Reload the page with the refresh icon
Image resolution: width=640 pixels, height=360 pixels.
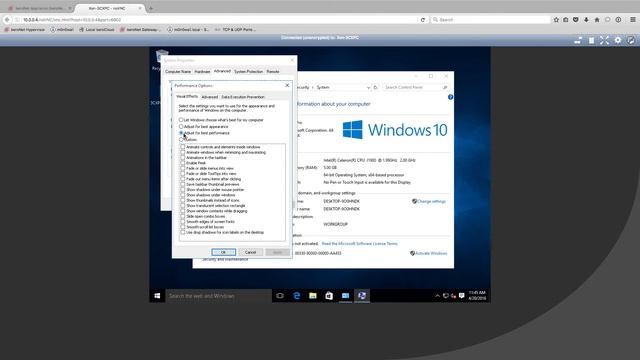423,20
